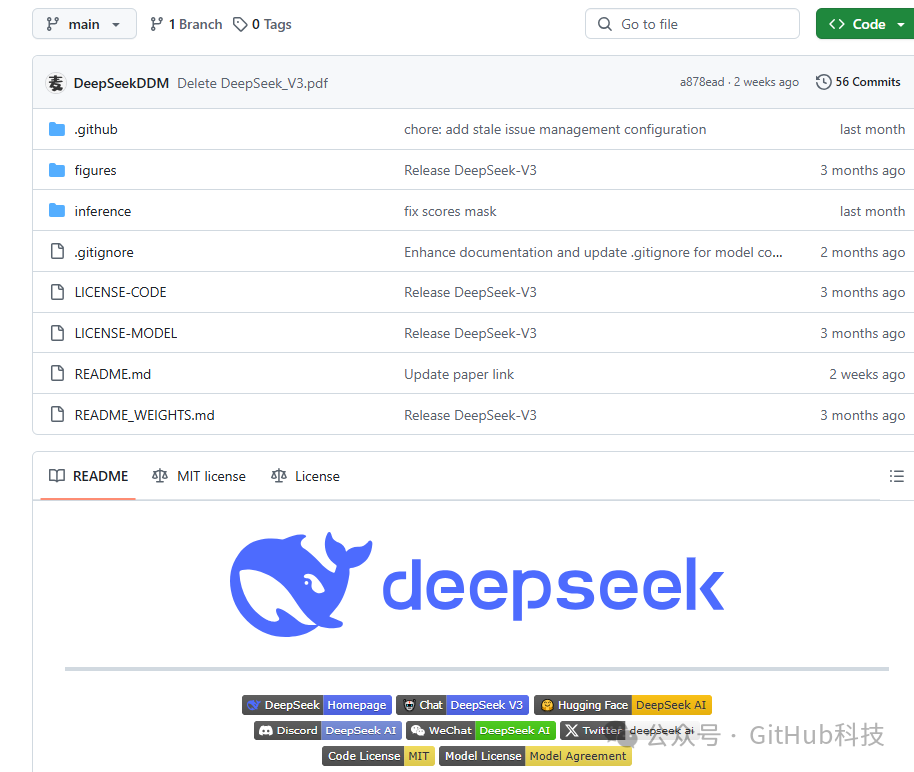
Task: Click the magnifier icon in Go to file
Action: click(x=605, y=24)
